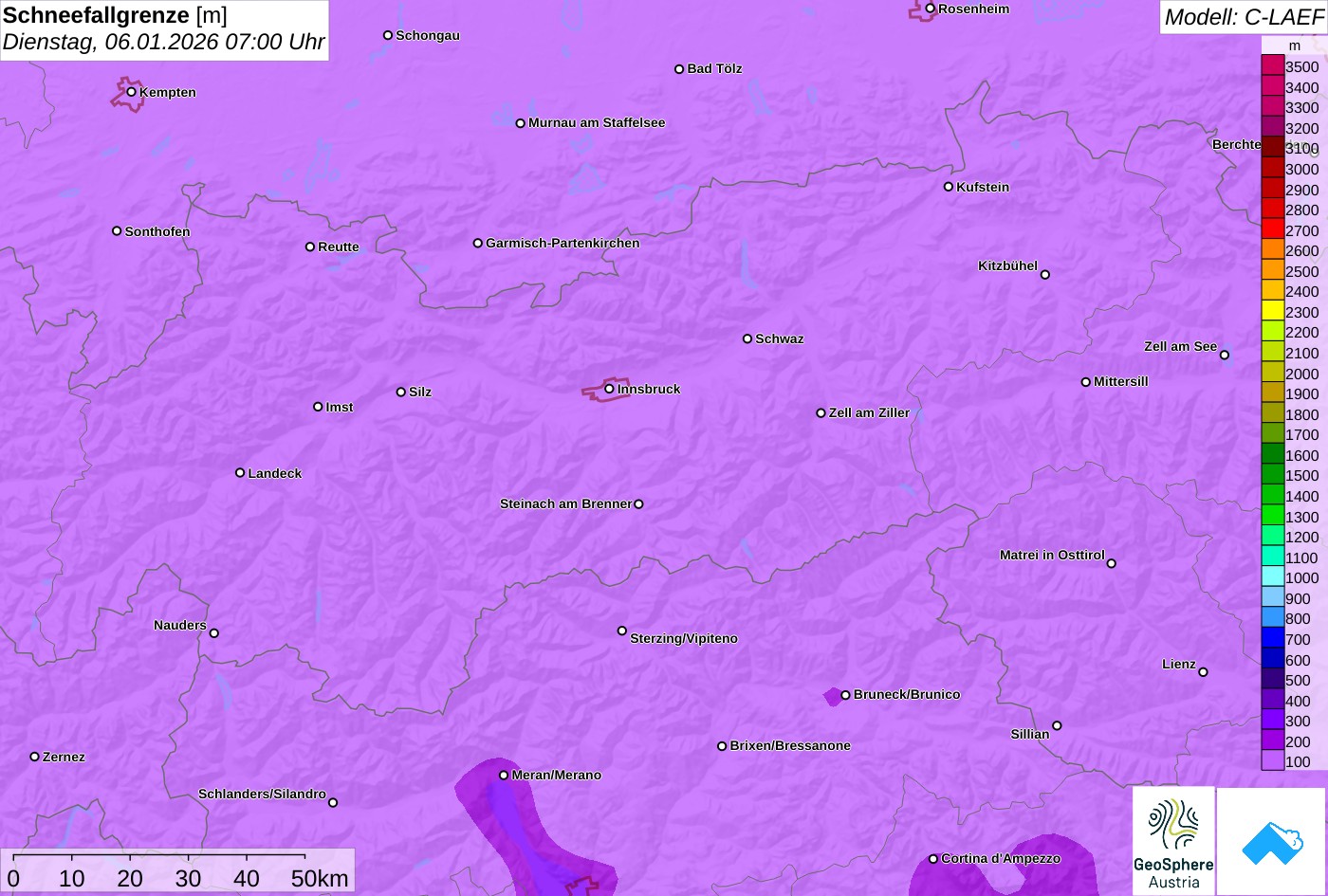Click the 1000 legend value
This screenshot has width=1328, height=896.
[1301, 578]
